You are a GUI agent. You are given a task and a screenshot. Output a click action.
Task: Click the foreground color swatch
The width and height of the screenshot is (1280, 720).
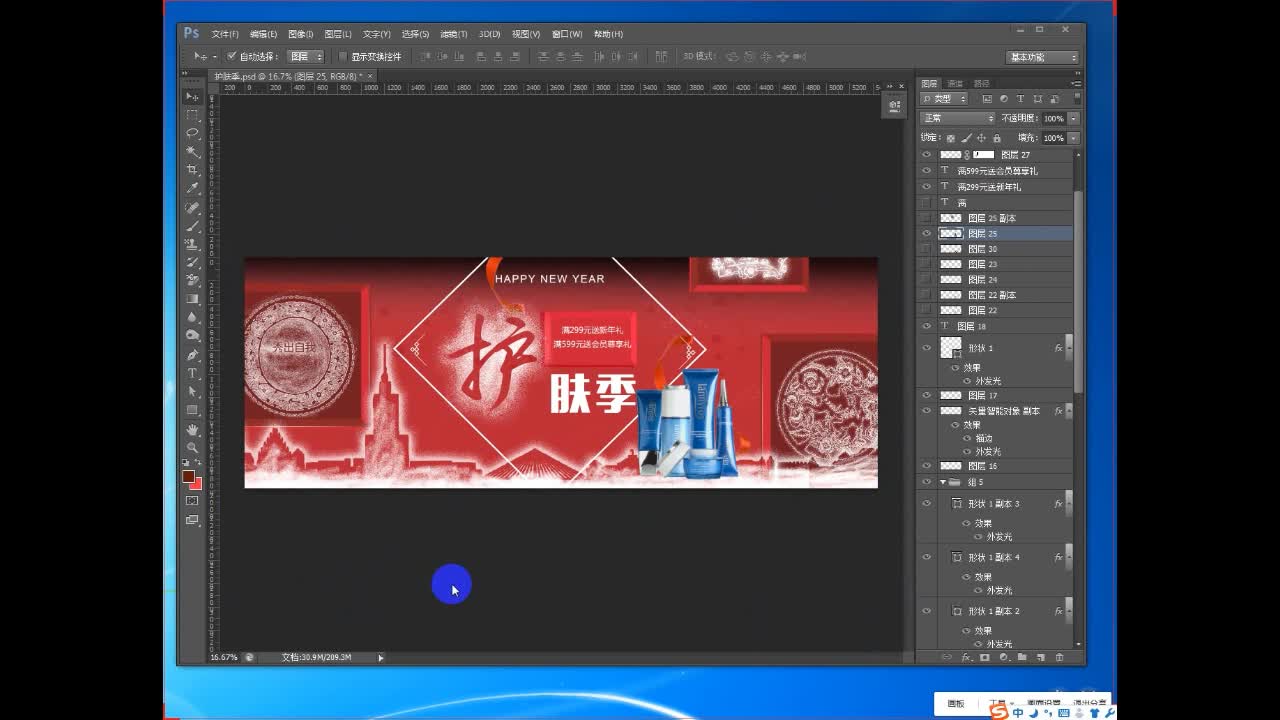coord(188,476)
